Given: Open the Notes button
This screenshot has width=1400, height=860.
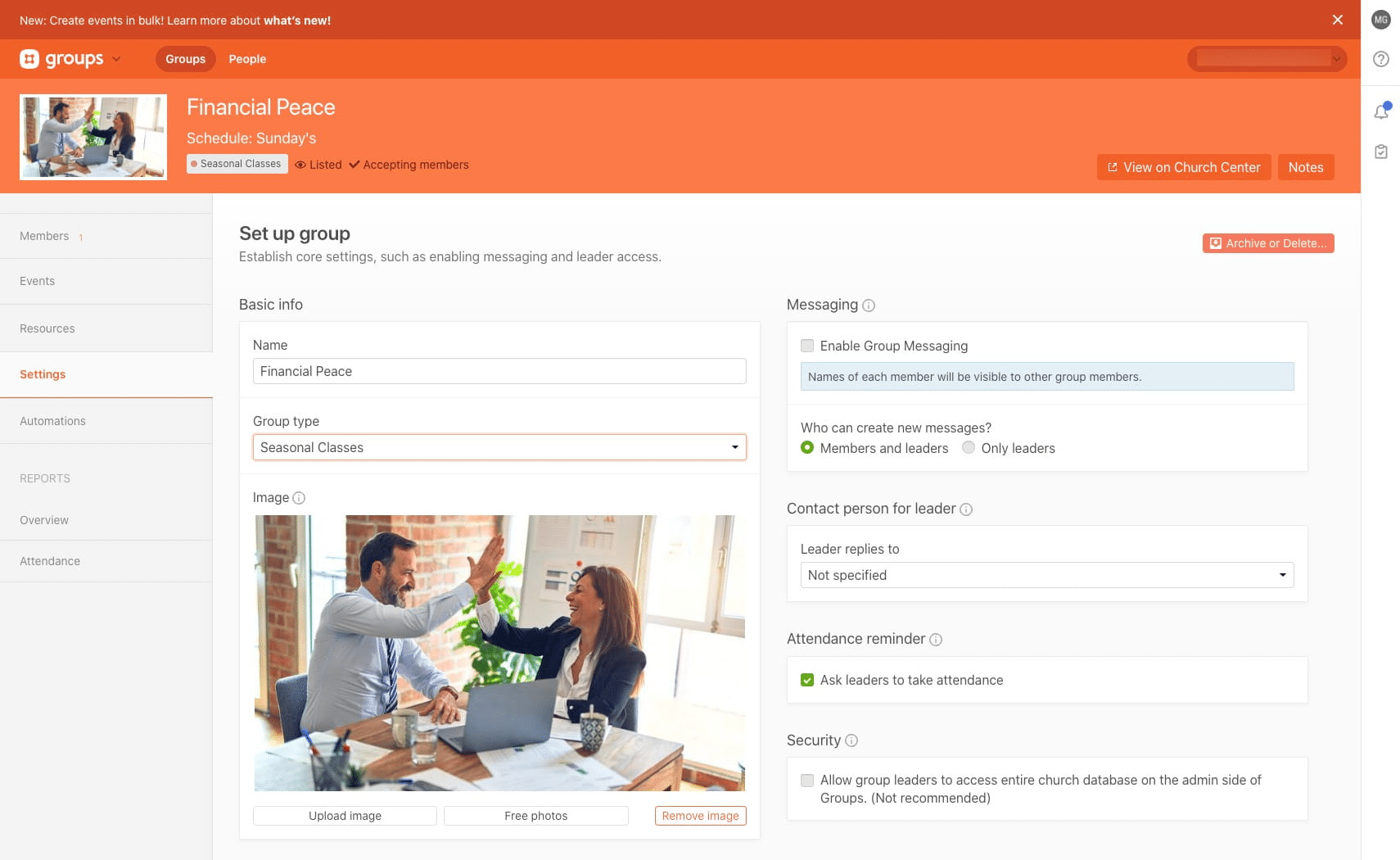Looking at the screenshot, I should click(x=1306, y=167).
